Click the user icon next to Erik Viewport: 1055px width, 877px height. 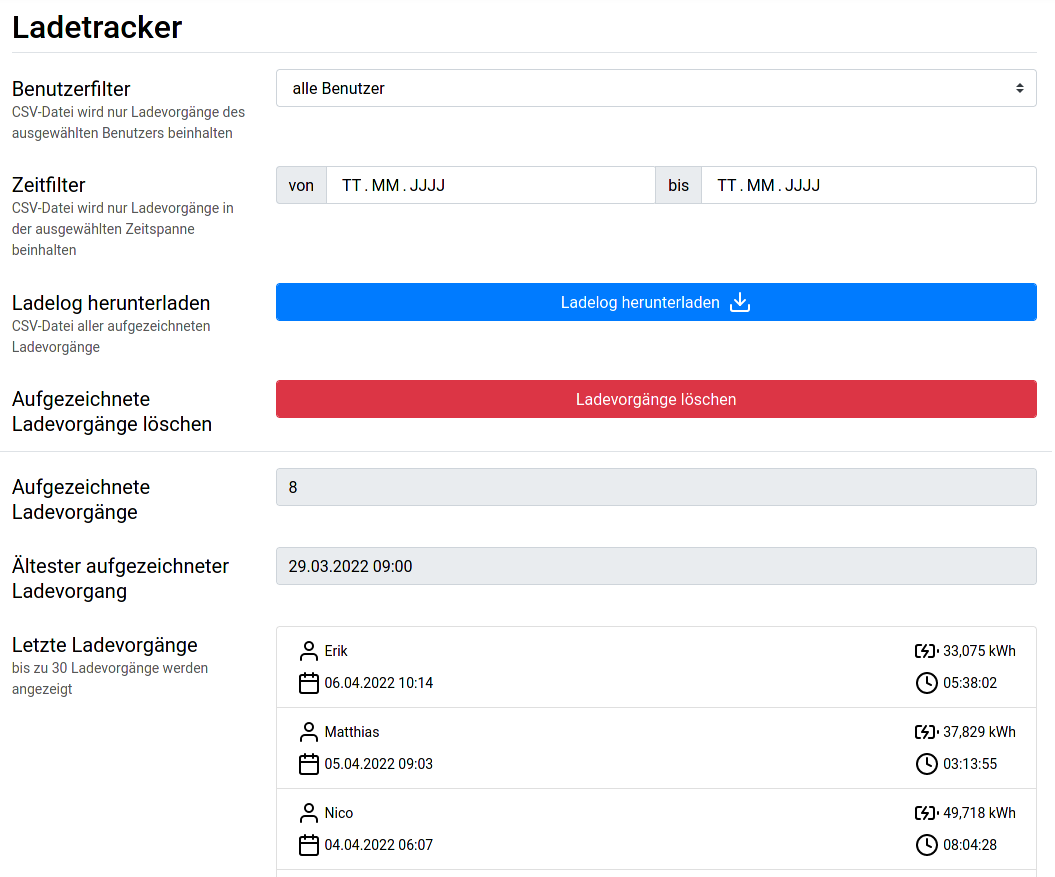(x=309, y=651)
